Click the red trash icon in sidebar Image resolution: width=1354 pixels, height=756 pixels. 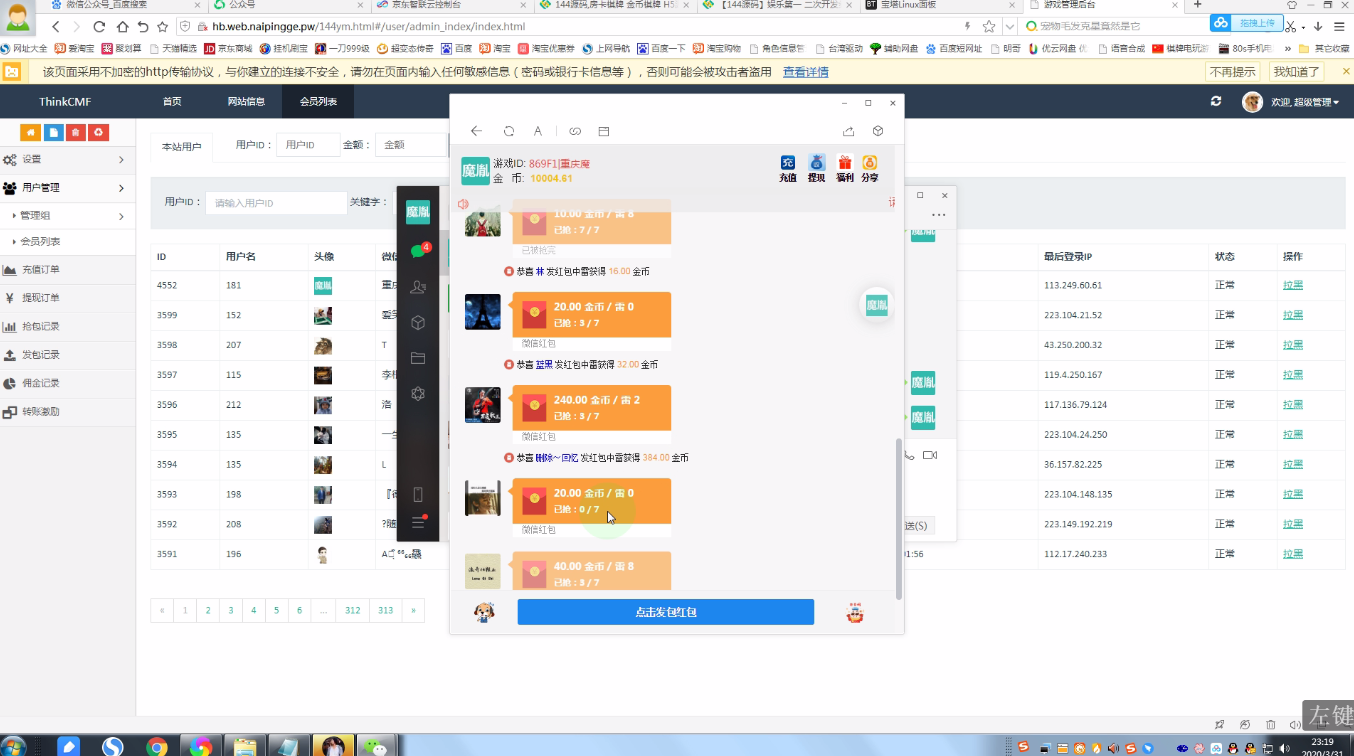coord(98,132)
